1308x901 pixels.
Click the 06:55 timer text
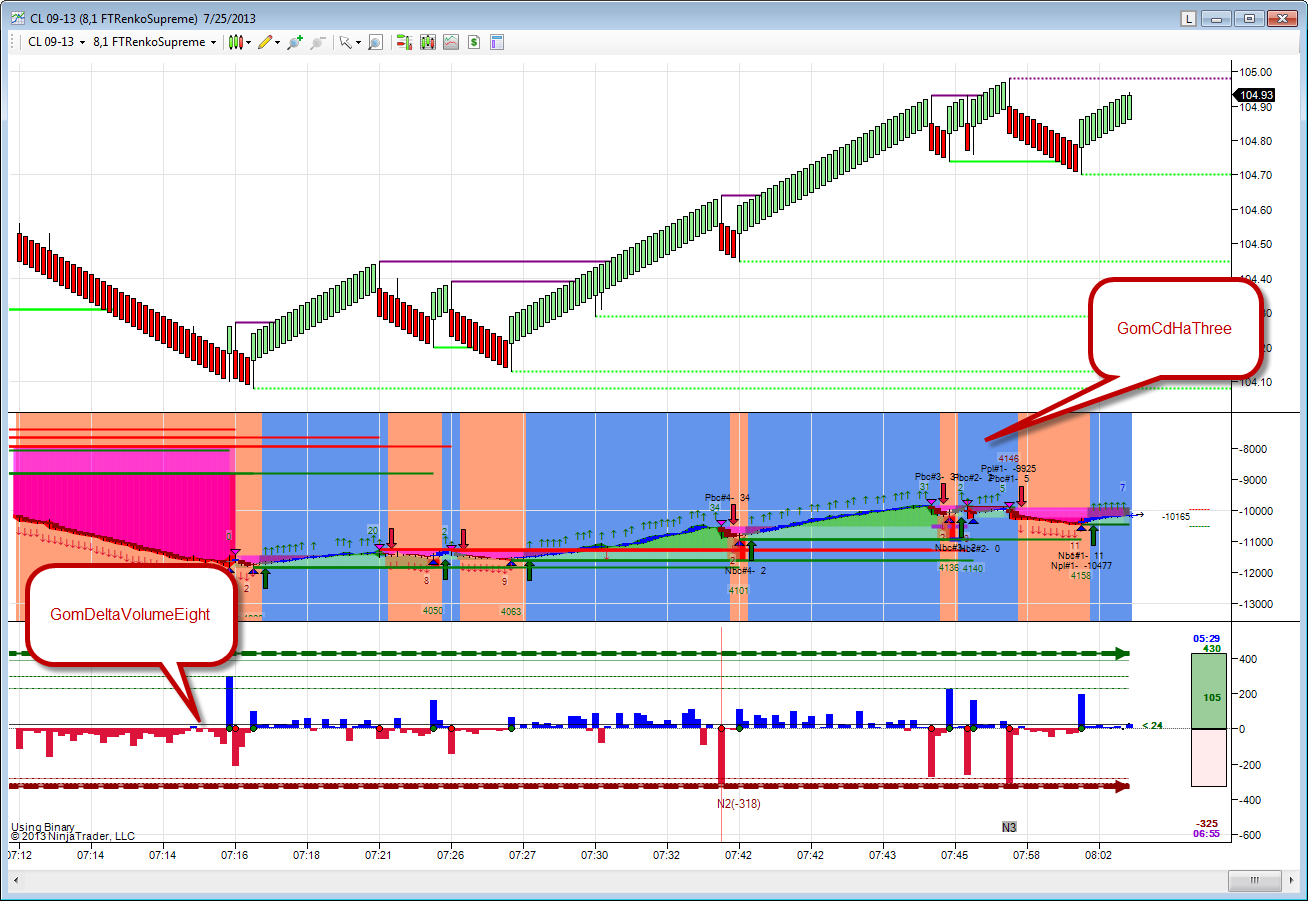coord(1205,833)
